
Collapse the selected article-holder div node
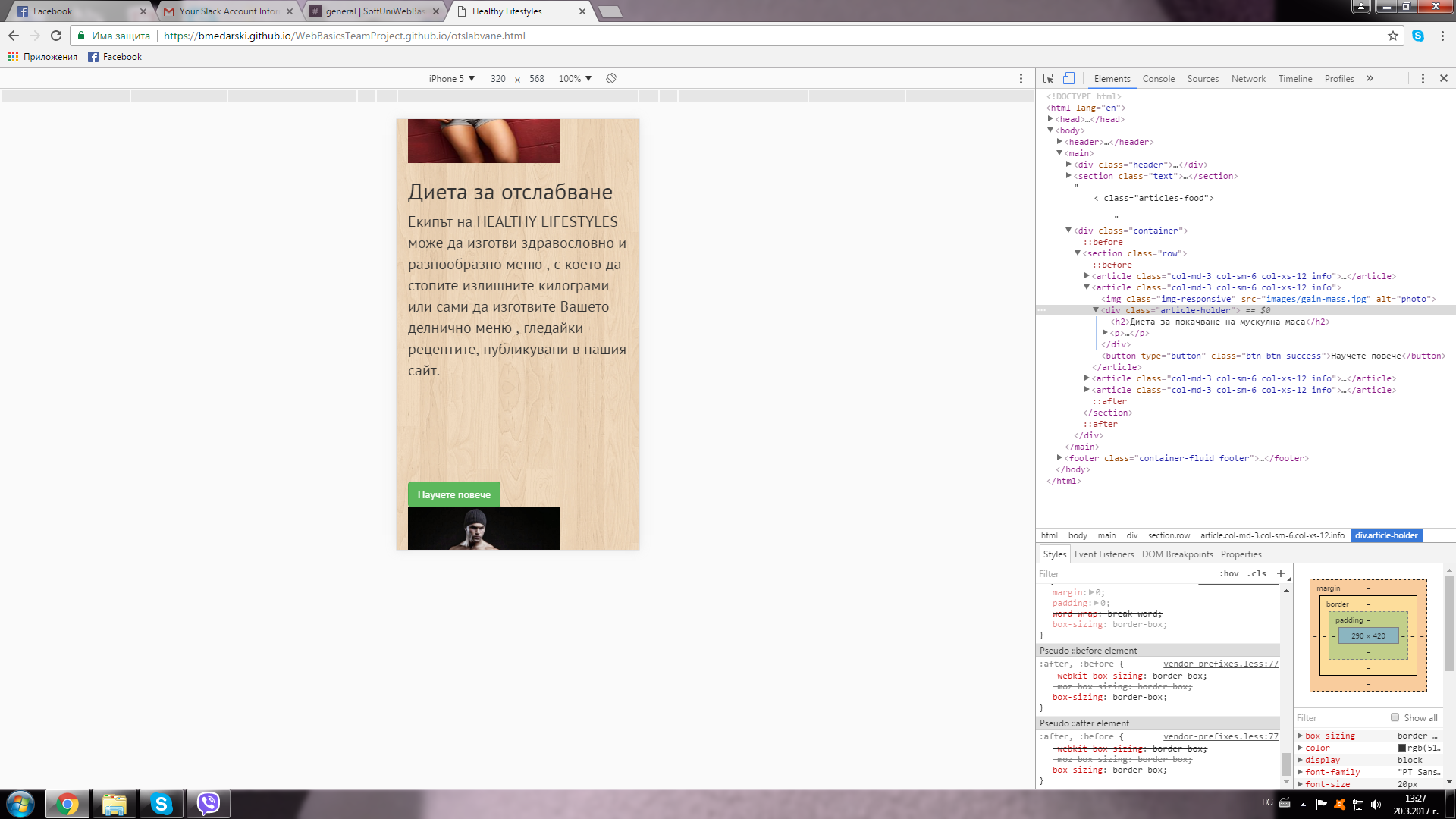pos(1096,310)
